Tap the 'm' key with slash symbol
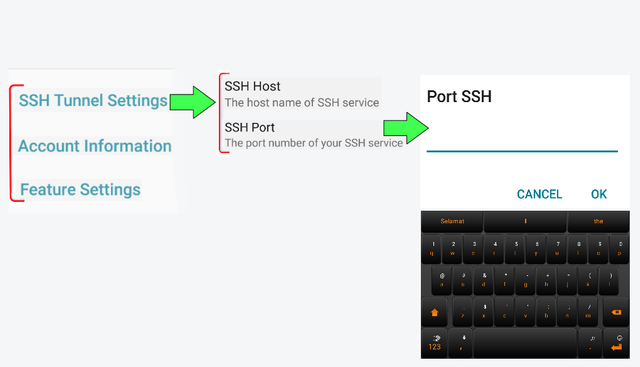 (x=588, y=312)
